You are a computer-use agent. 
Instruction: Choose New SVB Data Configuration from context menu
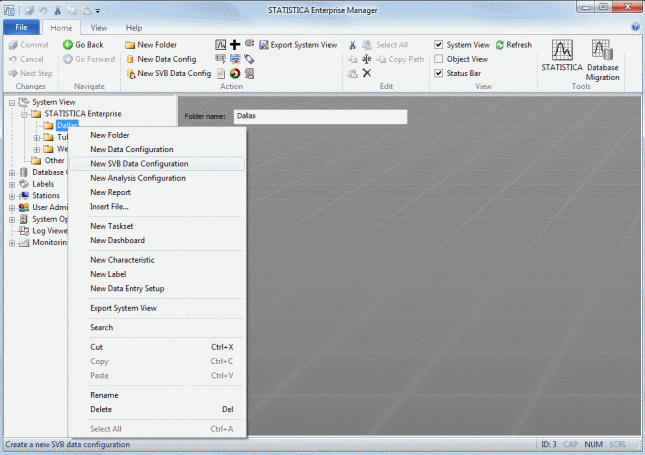click(x=157, y=164)
